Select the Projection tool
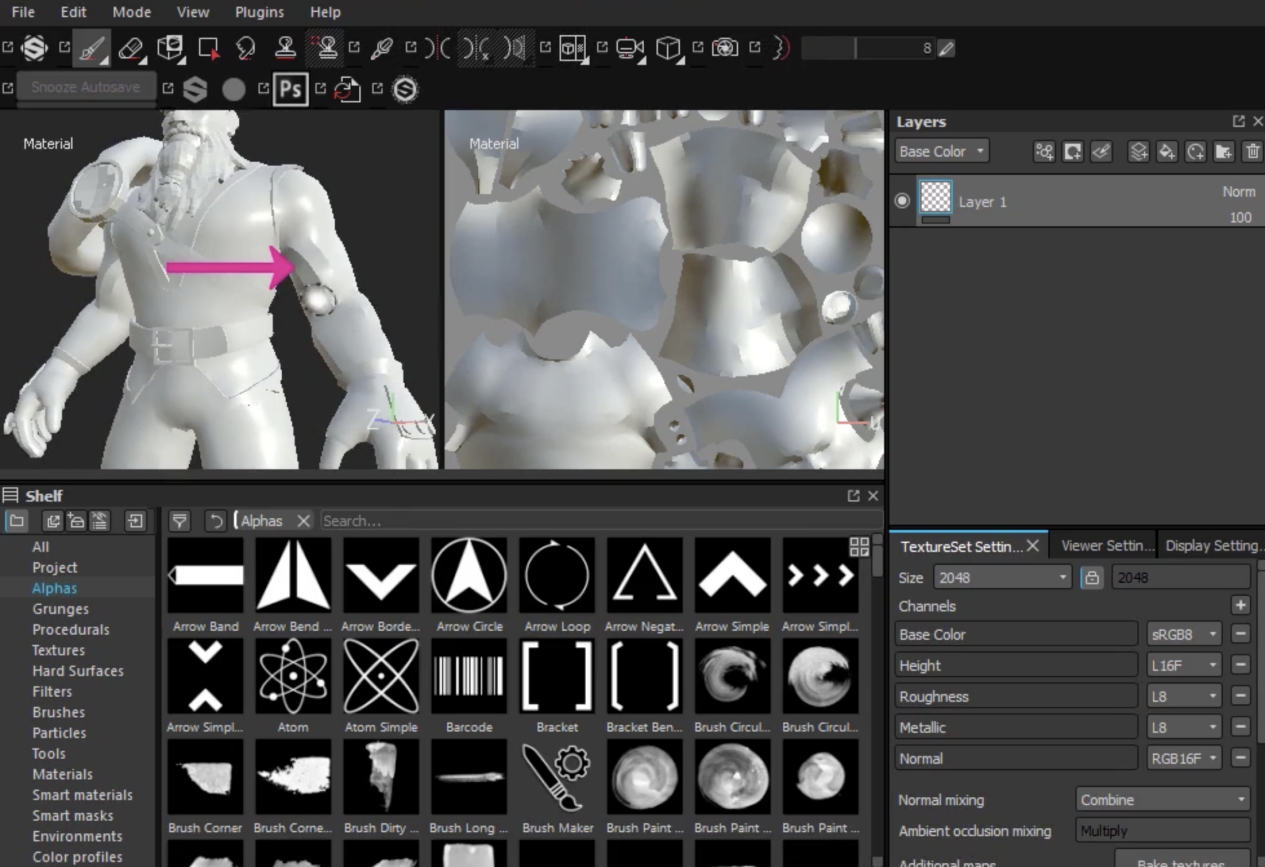The width and height of the screenshot is (1265, 867). coord(171,47)
